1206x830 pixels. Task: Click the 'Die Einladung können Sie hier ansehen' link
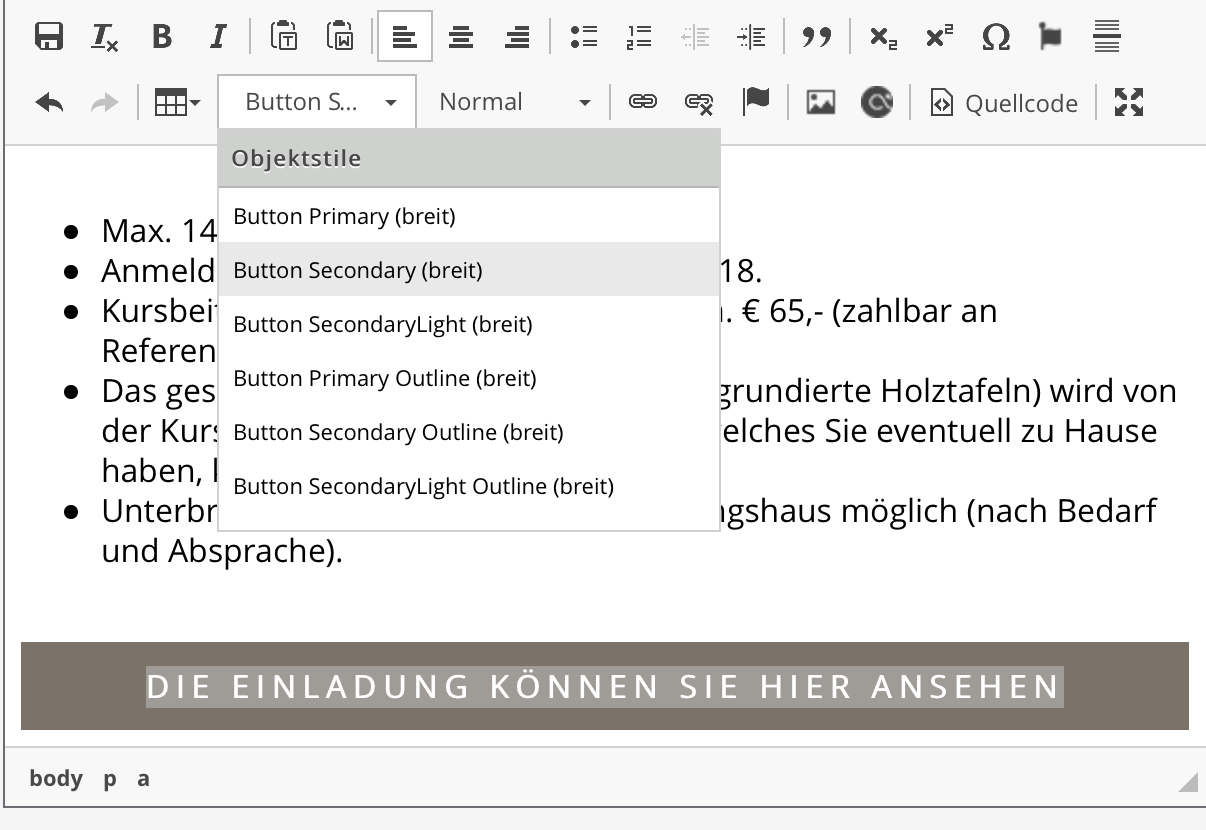click(x=603, y=687)
